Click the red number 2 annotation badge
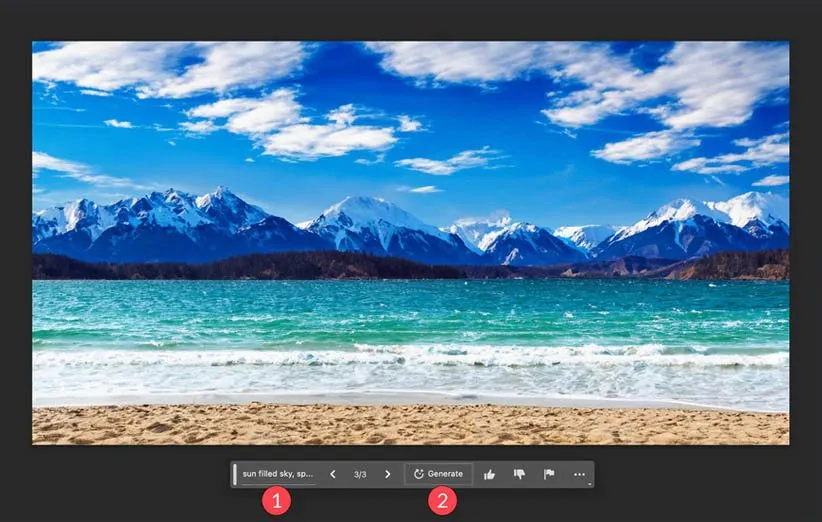 pyautogui.click(x=443, y=500)
